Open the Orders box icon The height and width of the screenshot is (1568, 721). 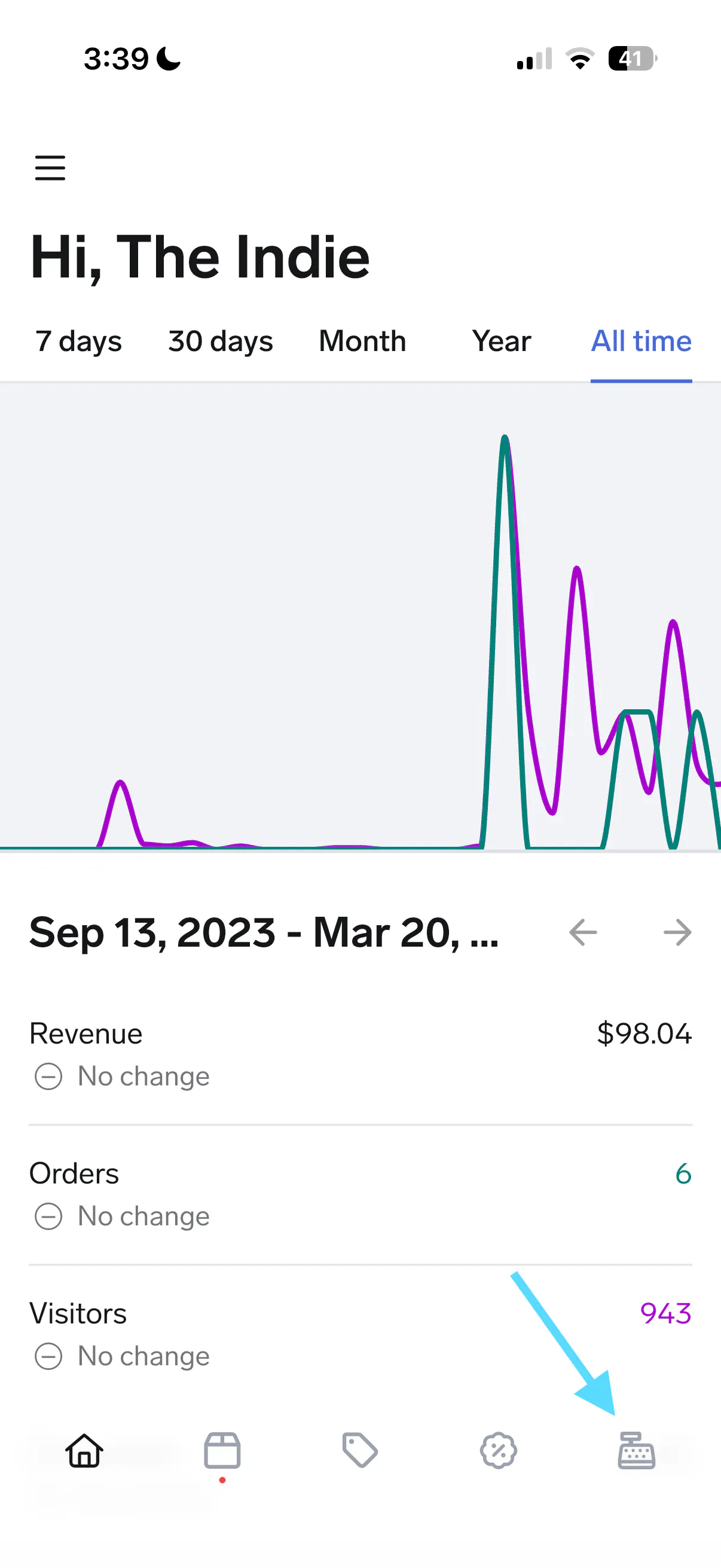[x=222, y=1451]
